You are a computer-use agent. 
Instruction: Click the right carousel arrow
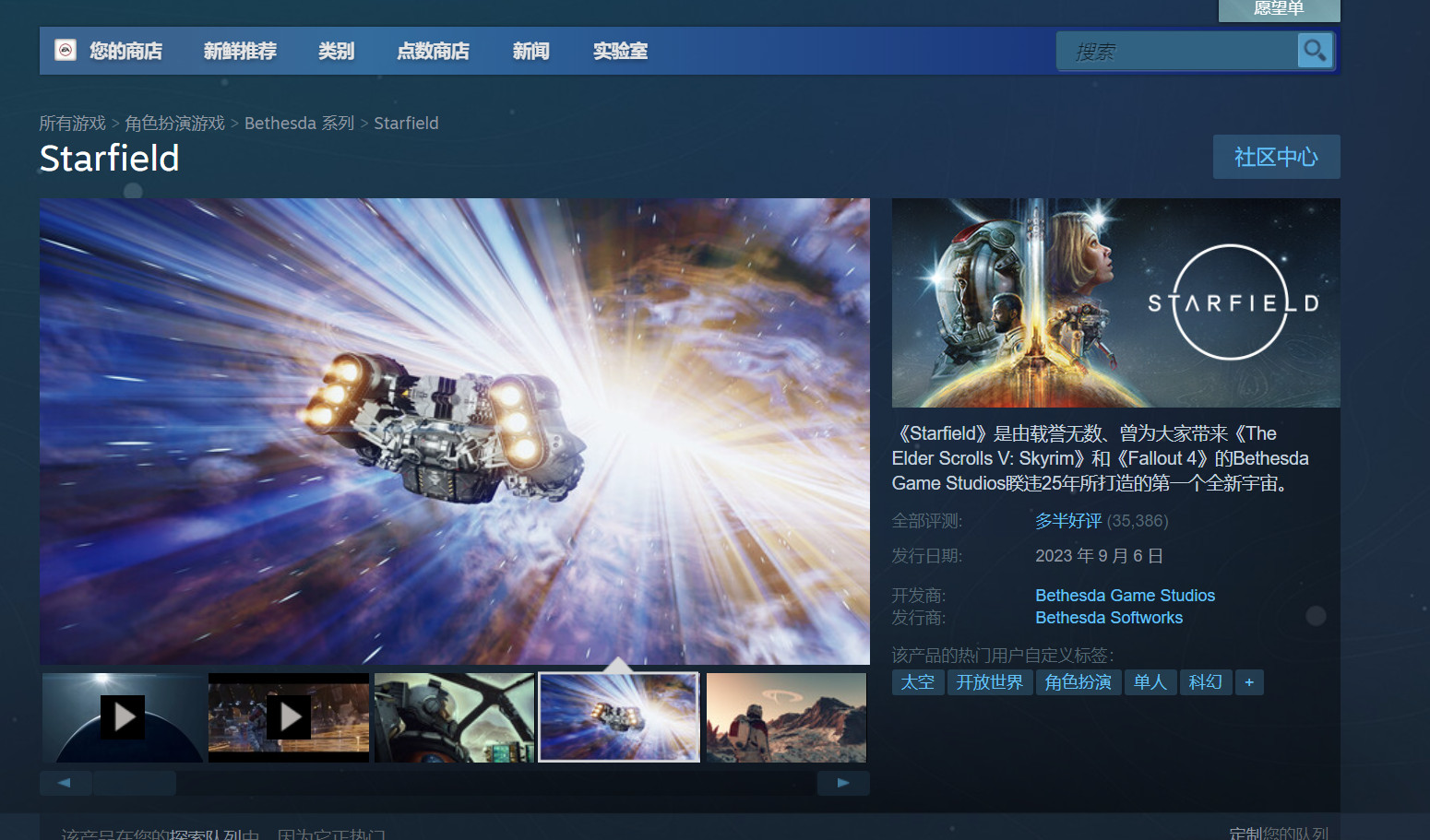[x=842, y=782]
